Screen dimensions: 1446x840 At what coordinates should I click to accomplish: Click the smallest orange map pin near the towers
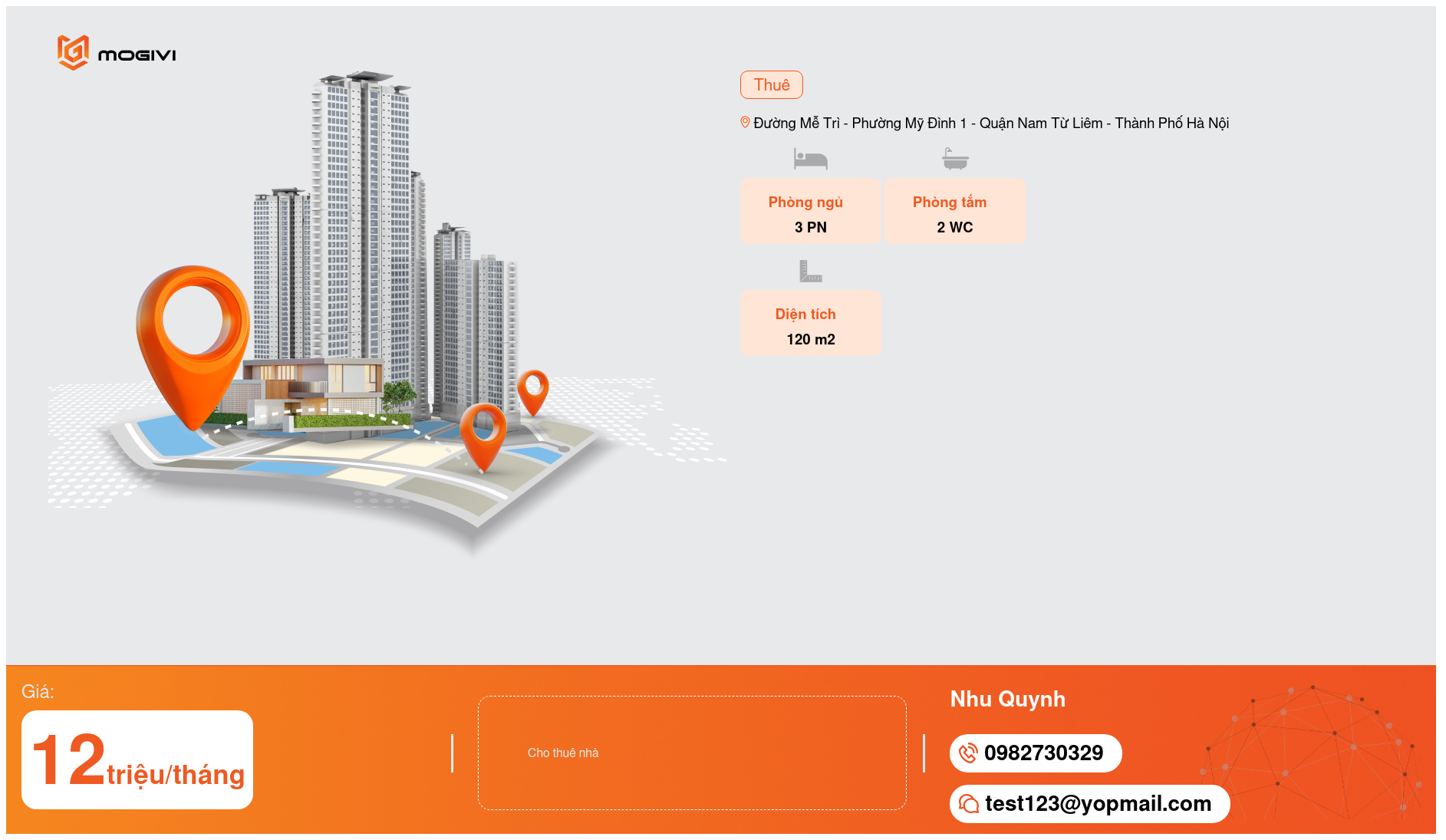532,390
